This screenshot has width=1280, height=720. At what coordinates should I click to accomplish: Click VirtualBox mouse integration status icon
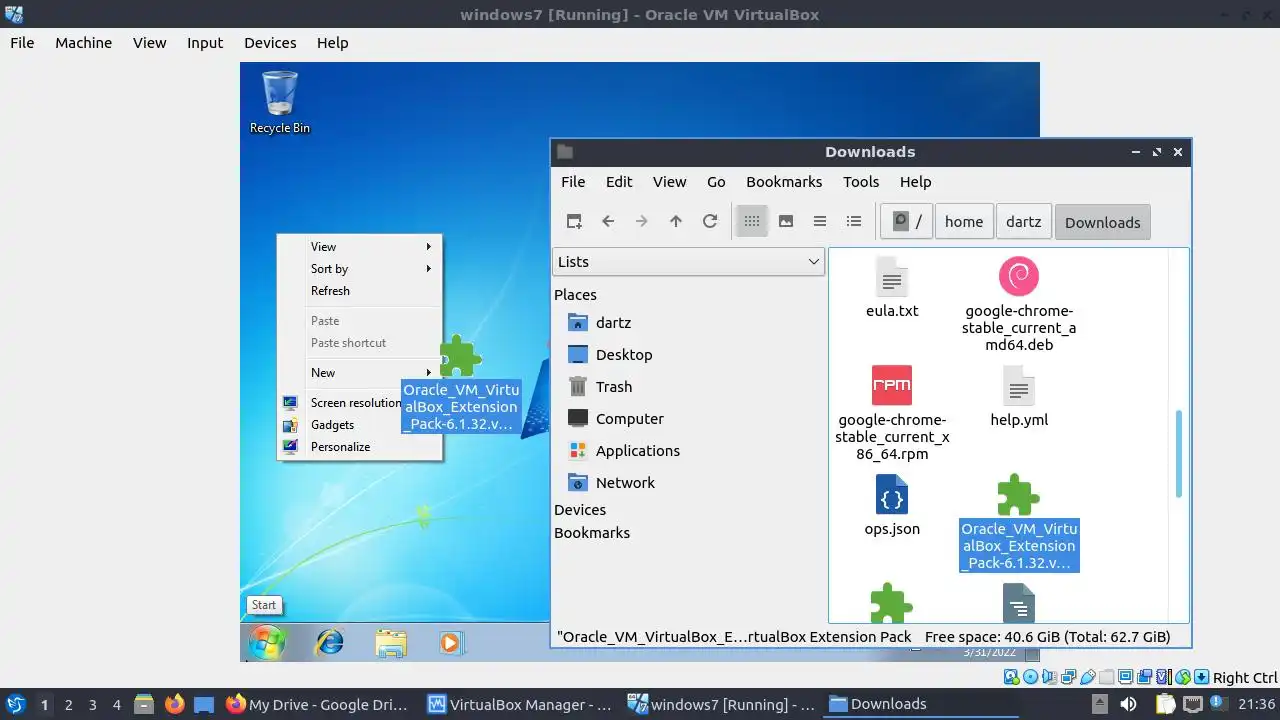click(x=1182, y=677)
